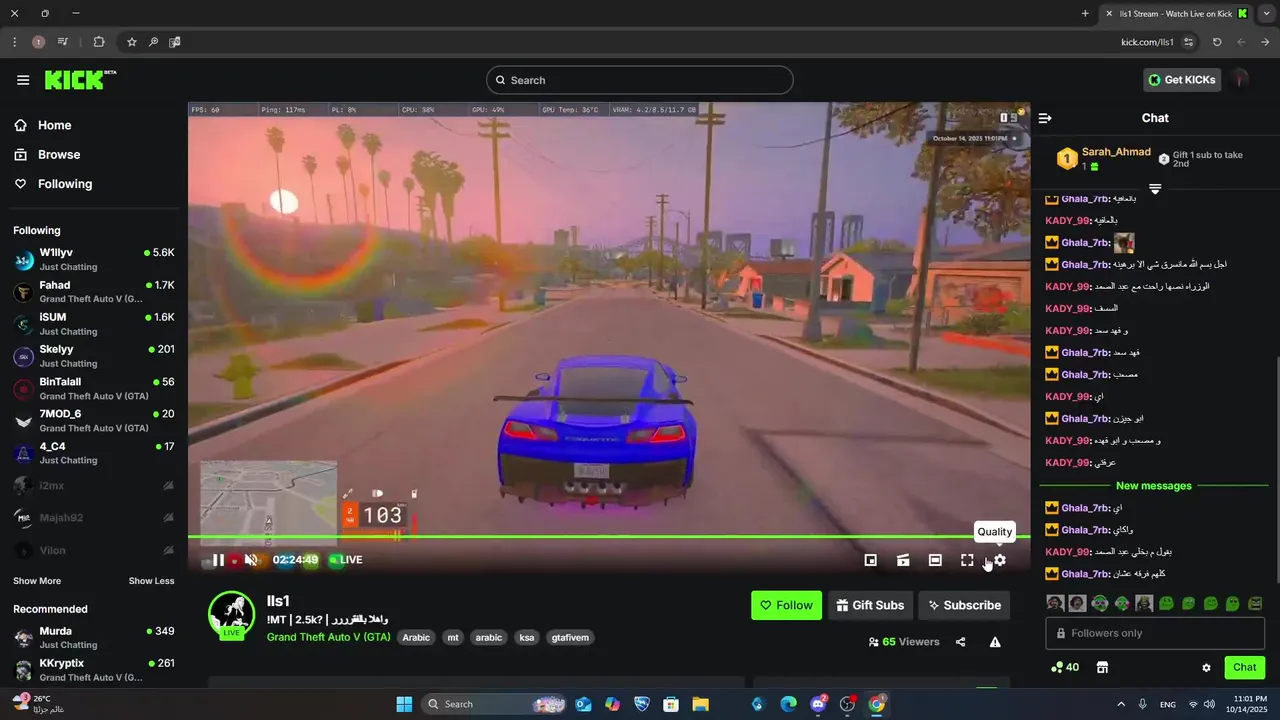Expand the list with Show More

click(x=37, y=581)
